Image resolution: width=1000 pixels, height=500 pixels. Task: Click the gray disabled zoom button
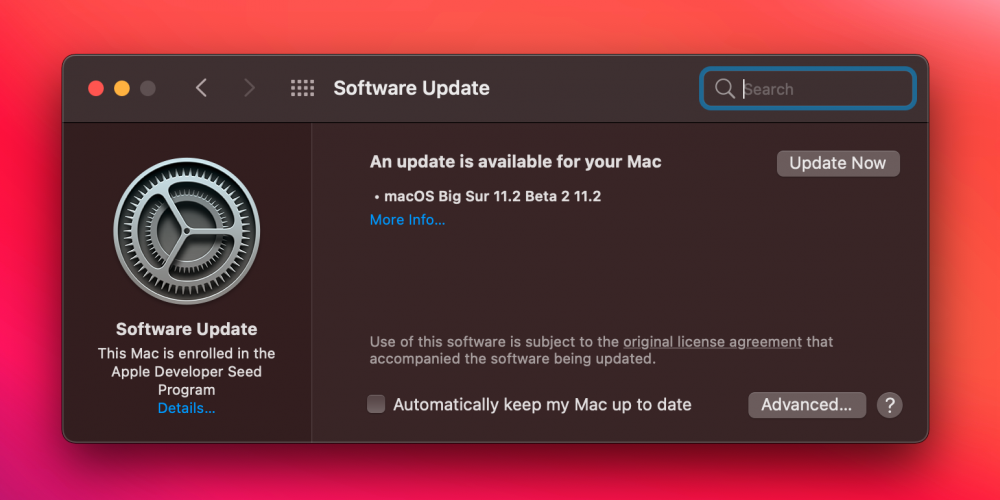pyautogui.click(x=148, y=88)
